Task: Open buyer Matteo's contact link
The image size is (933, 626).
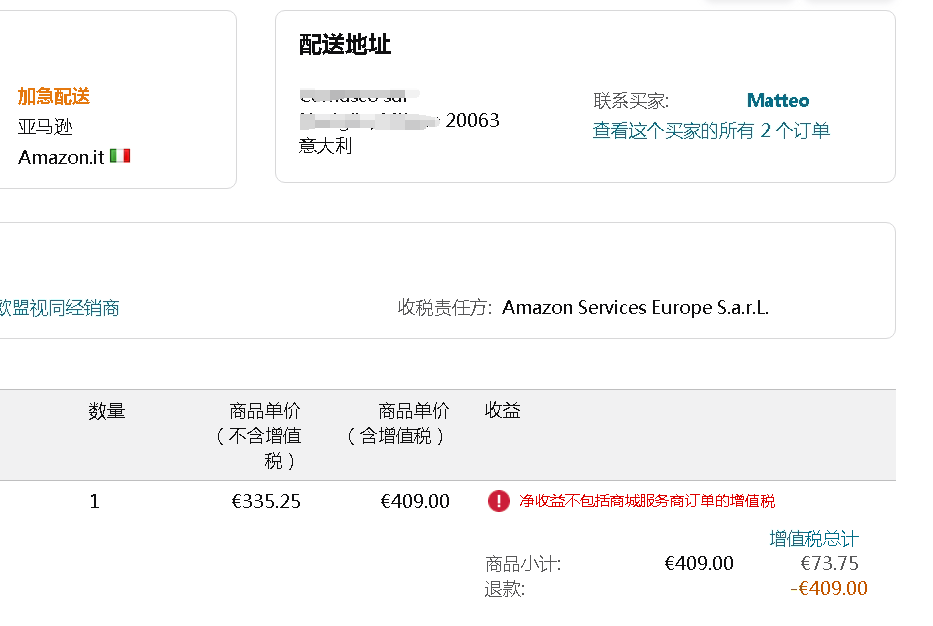Action: click(777, 100)
